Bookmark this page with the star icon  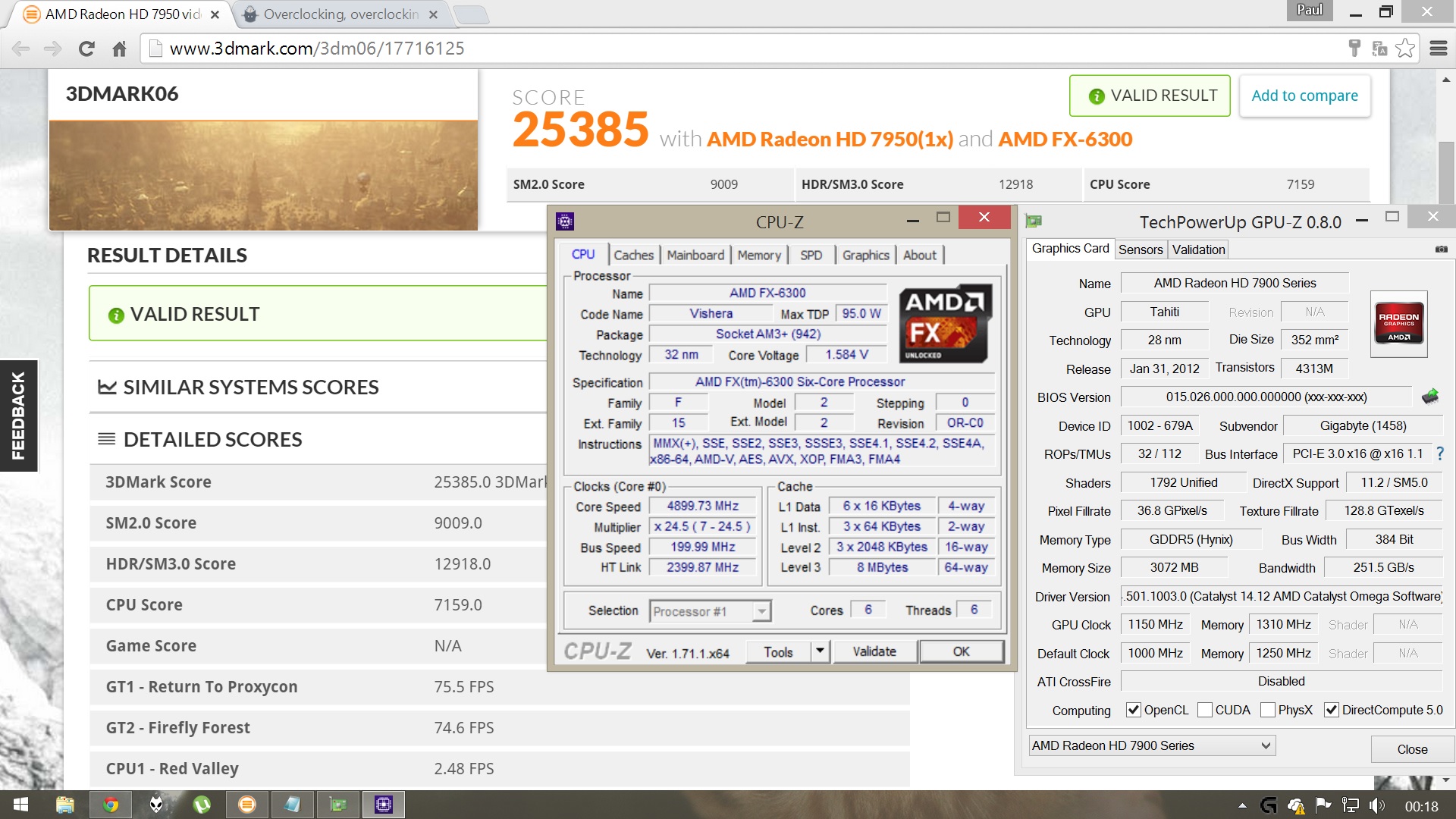[x=1405, y=48]
